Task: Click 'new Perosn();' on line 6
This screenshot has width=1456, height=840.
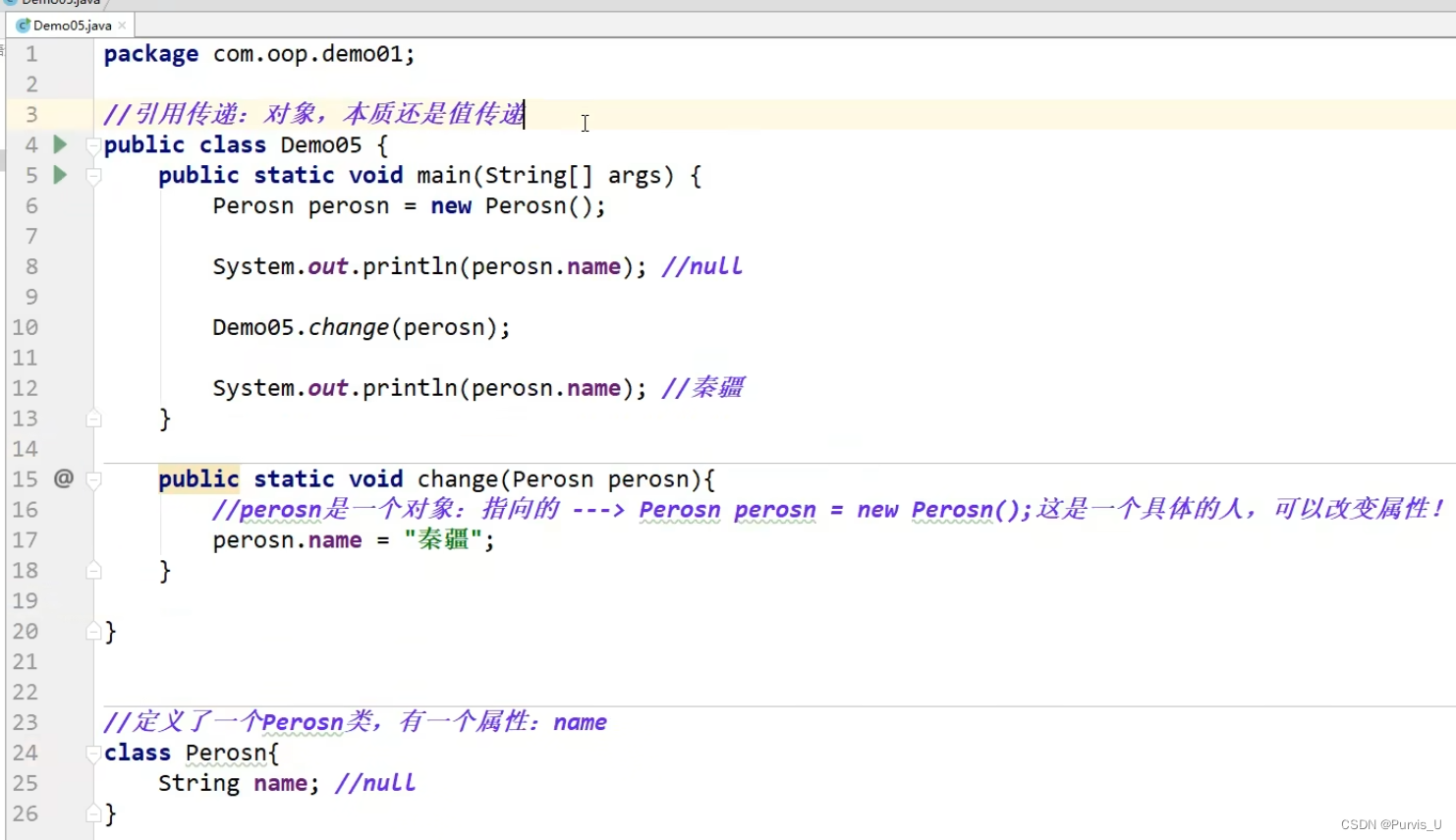Action: [x=518, y=206]
